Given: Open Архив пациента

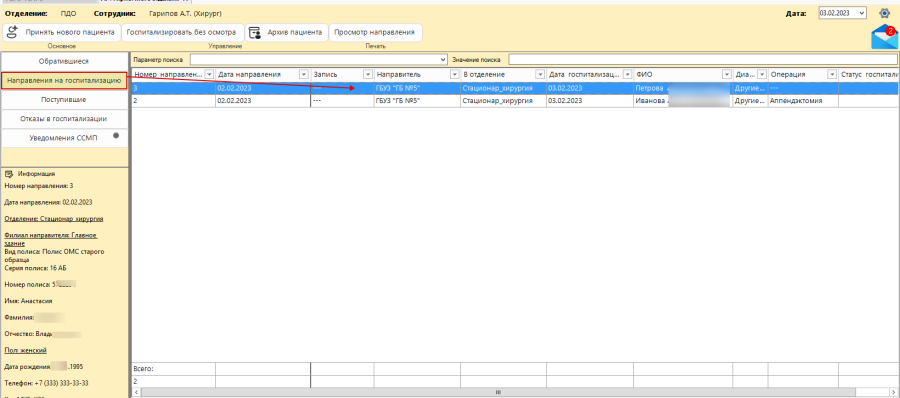Looking at the screenshot, I should click(x=286, y=33).
